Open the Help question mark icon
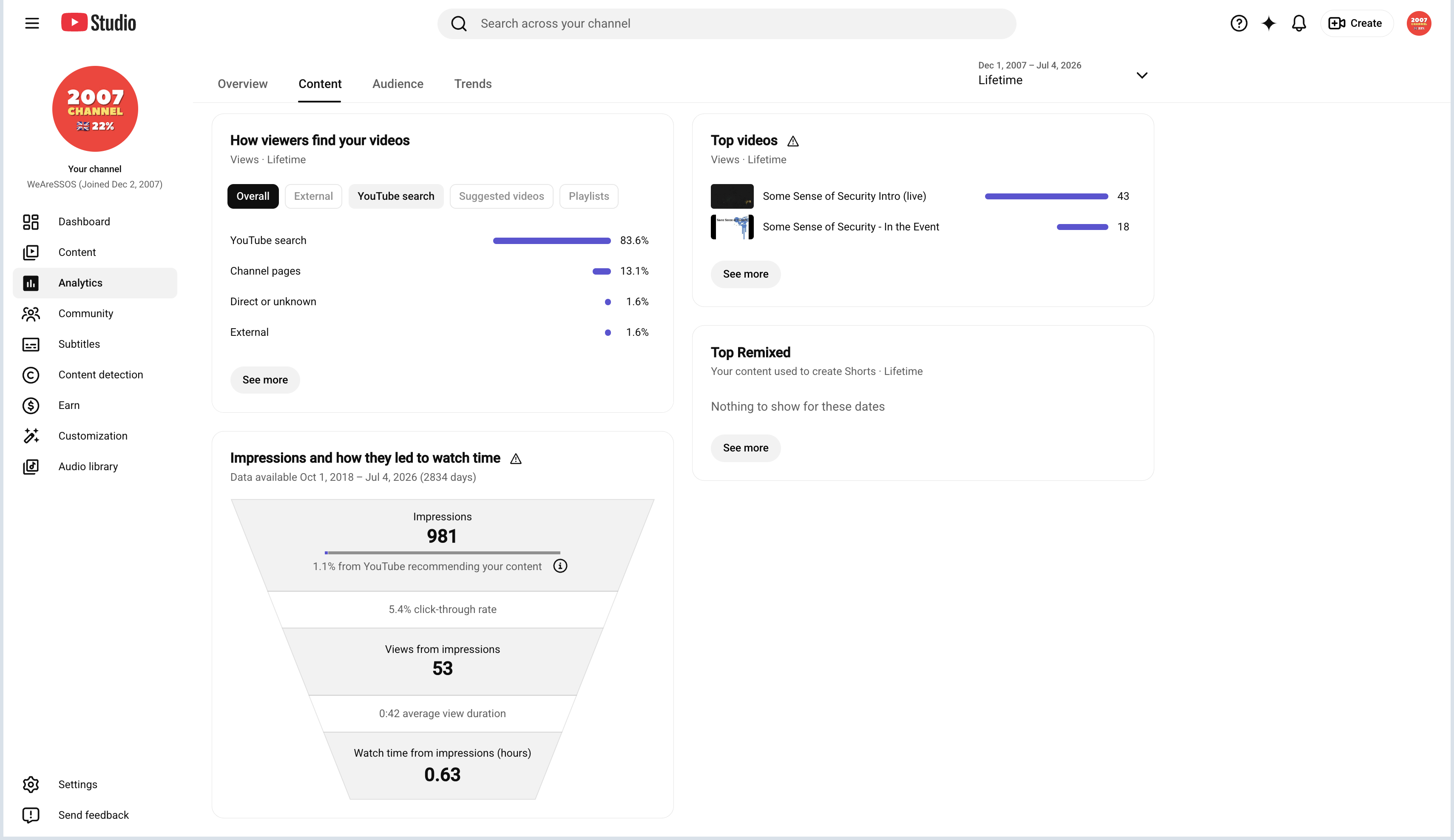1454x840 pixels. (1238, 23)
